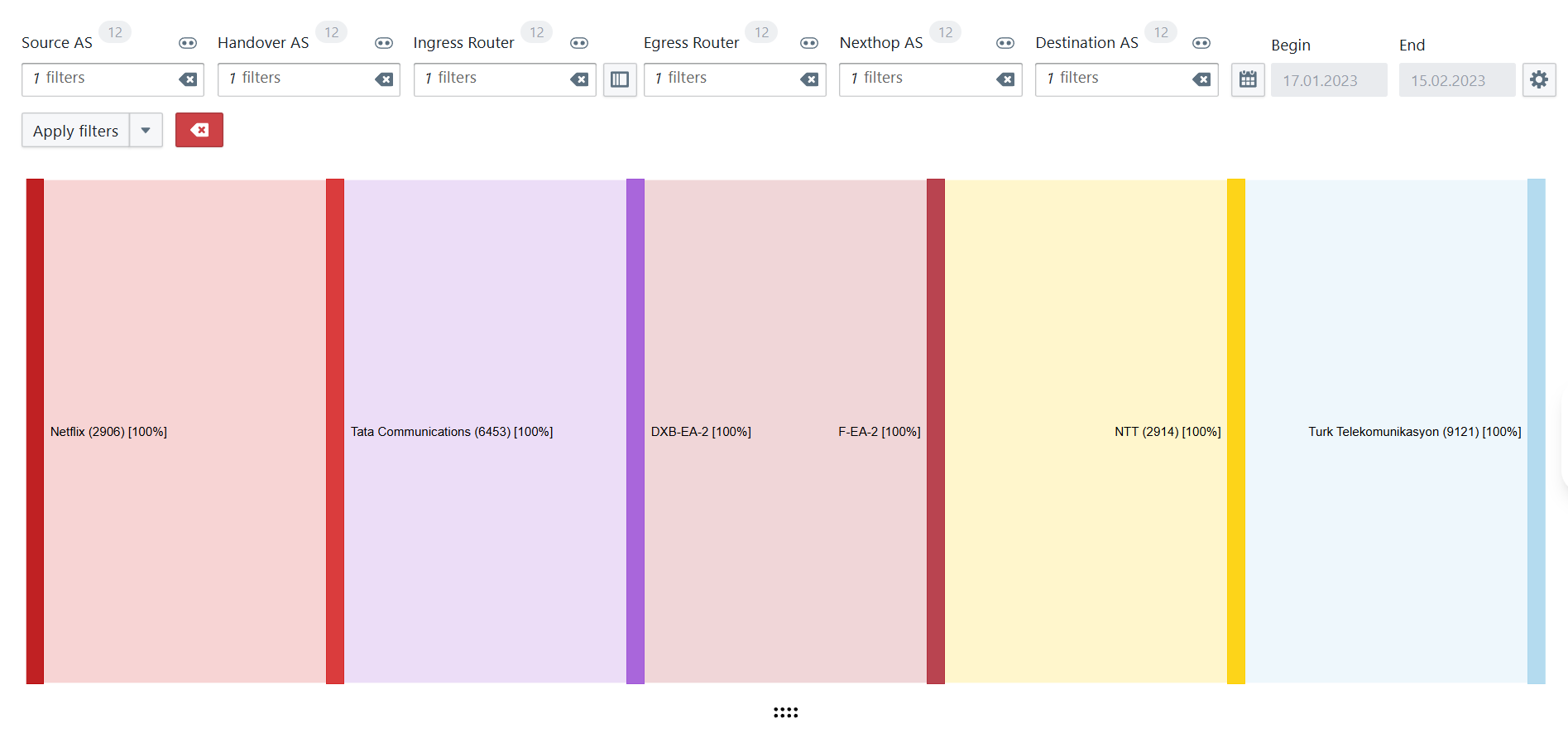Clear the Nexthop AS filter field
The height and width of the screenshot is (752, 1568).
pyautogui.click(x=1005, y=79)
